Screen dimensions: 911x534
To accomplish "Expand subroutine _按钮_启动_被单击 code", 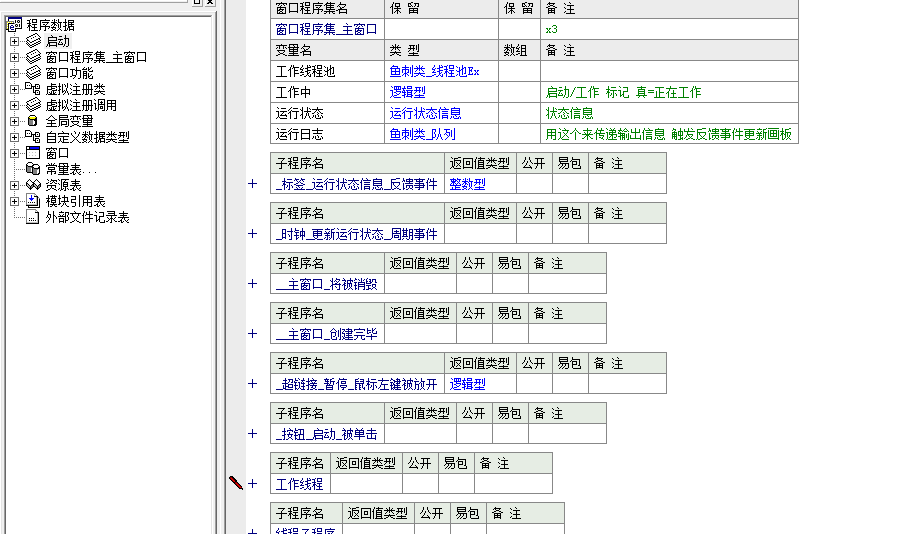I will coord(252,433).
